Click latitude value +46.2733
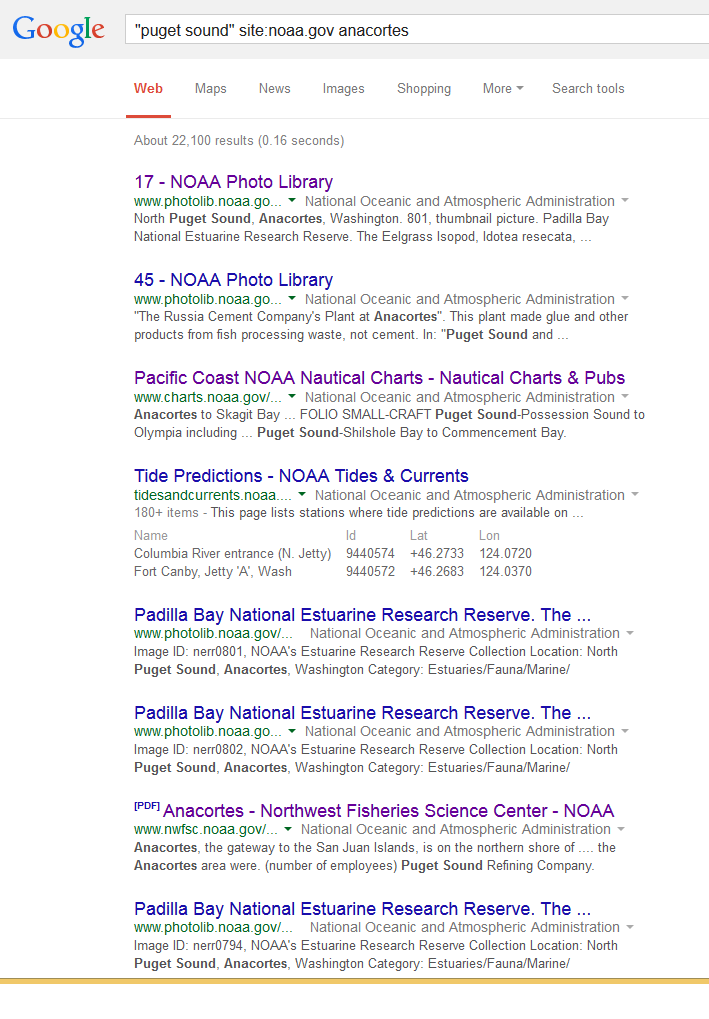The height and width of the screenshot is (1019, 709). (x=437, y=554)
